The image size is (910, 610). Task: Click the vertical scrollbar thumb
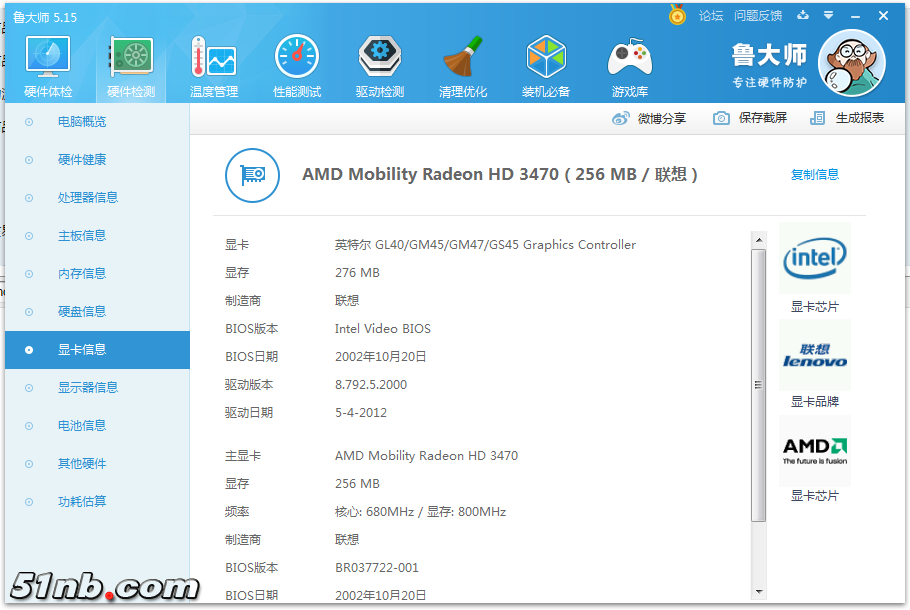click(x=759, y=385)
